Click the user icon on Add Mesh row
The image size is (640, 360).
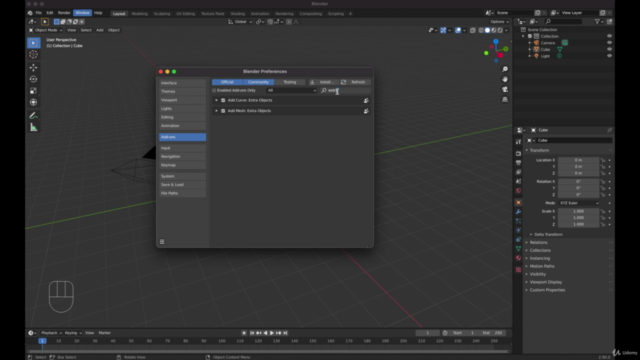pyautogui.click(x=366, y=111)
